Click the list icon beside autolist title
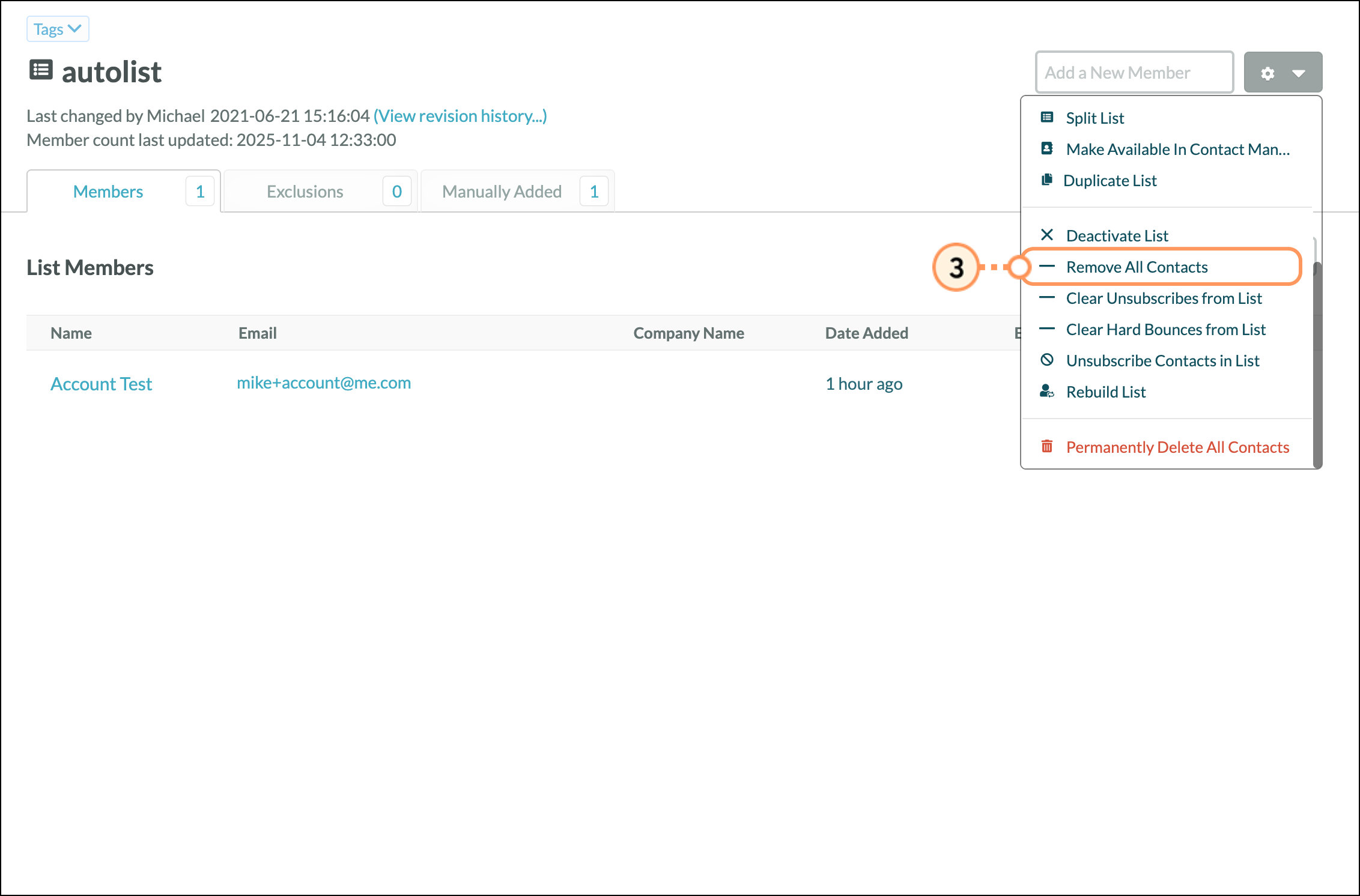 click(41, 70)
